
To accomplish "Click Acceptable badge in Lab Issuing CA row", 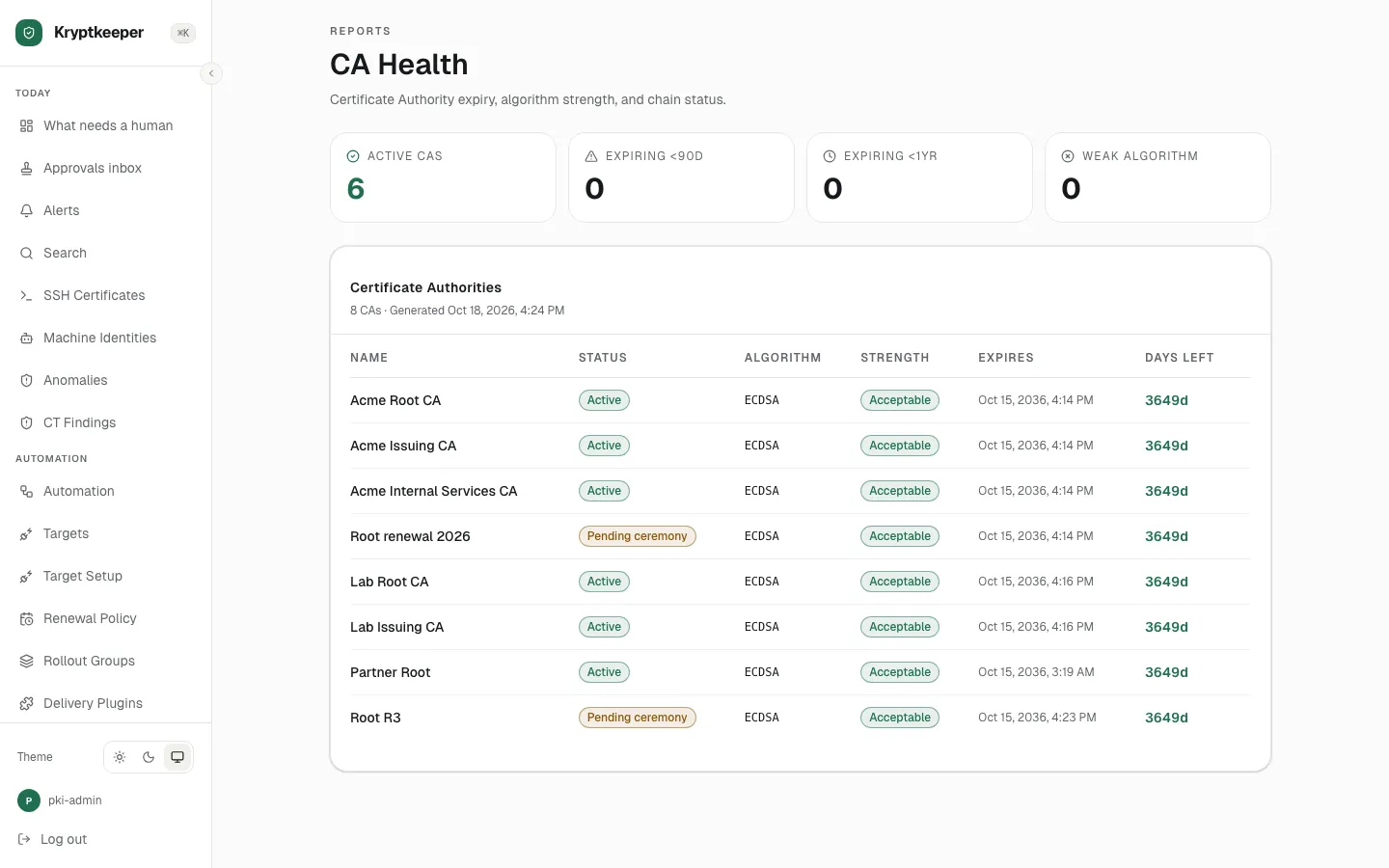I will (x=900, y=627).
